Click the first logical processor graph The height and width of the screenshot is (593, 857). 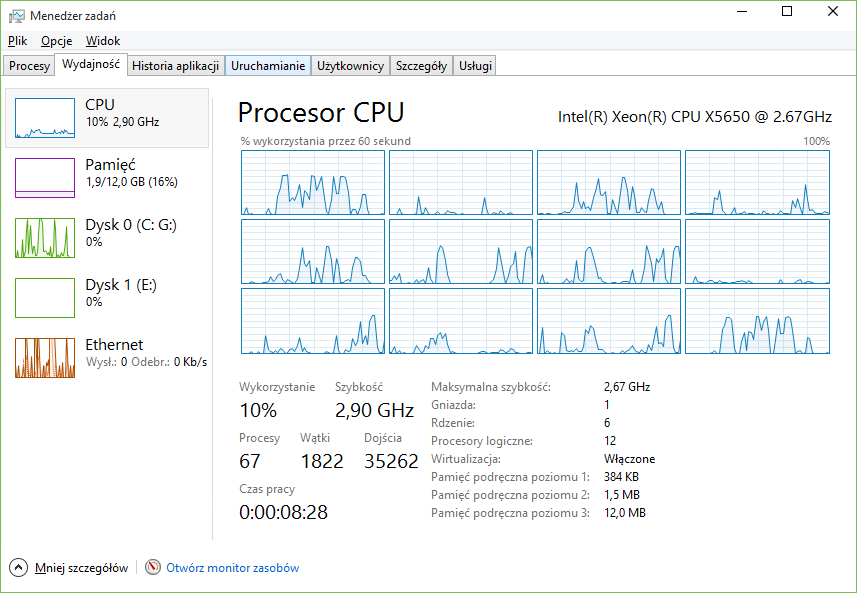(x=312, y=182)
